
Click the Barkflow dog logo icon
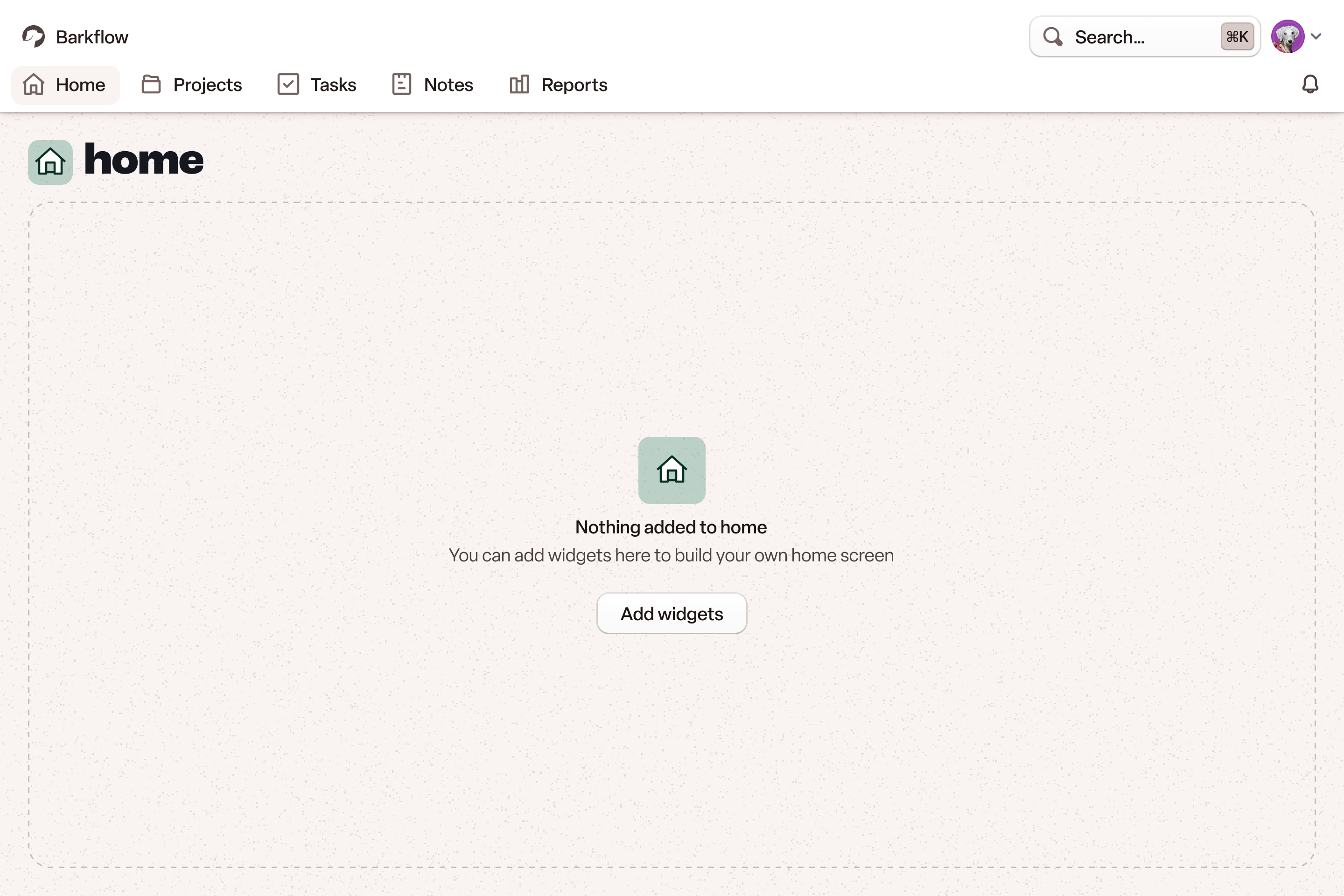click(34, 36)
